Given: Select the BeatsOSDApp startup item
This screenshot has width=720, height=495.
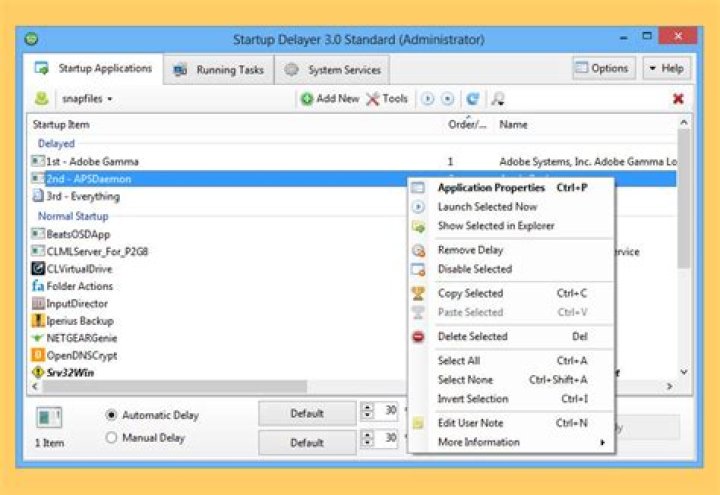Looking at the screenshot, I should (x=70, y=234).
